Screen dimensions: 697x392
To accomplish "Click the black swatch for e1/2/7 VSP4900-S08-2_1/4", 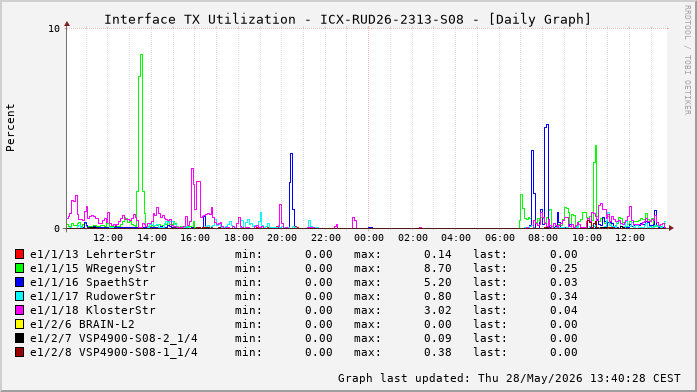I will (20, 338).
